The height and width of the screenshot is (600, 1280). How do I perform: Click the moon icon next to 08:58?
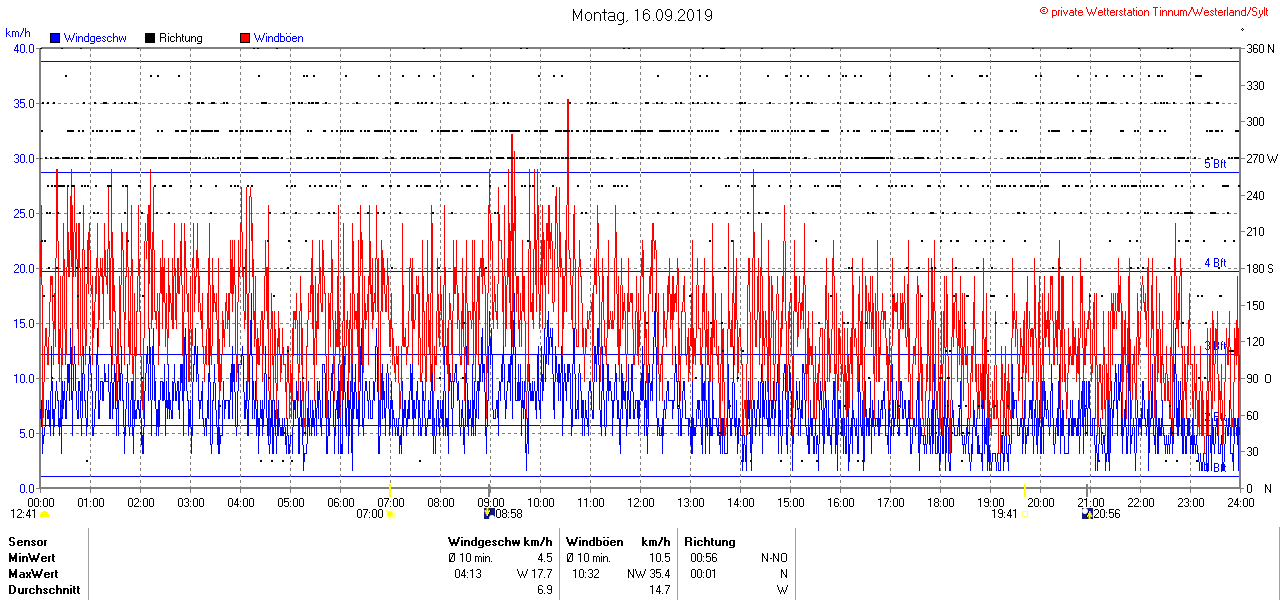click(x=489, y=514)
